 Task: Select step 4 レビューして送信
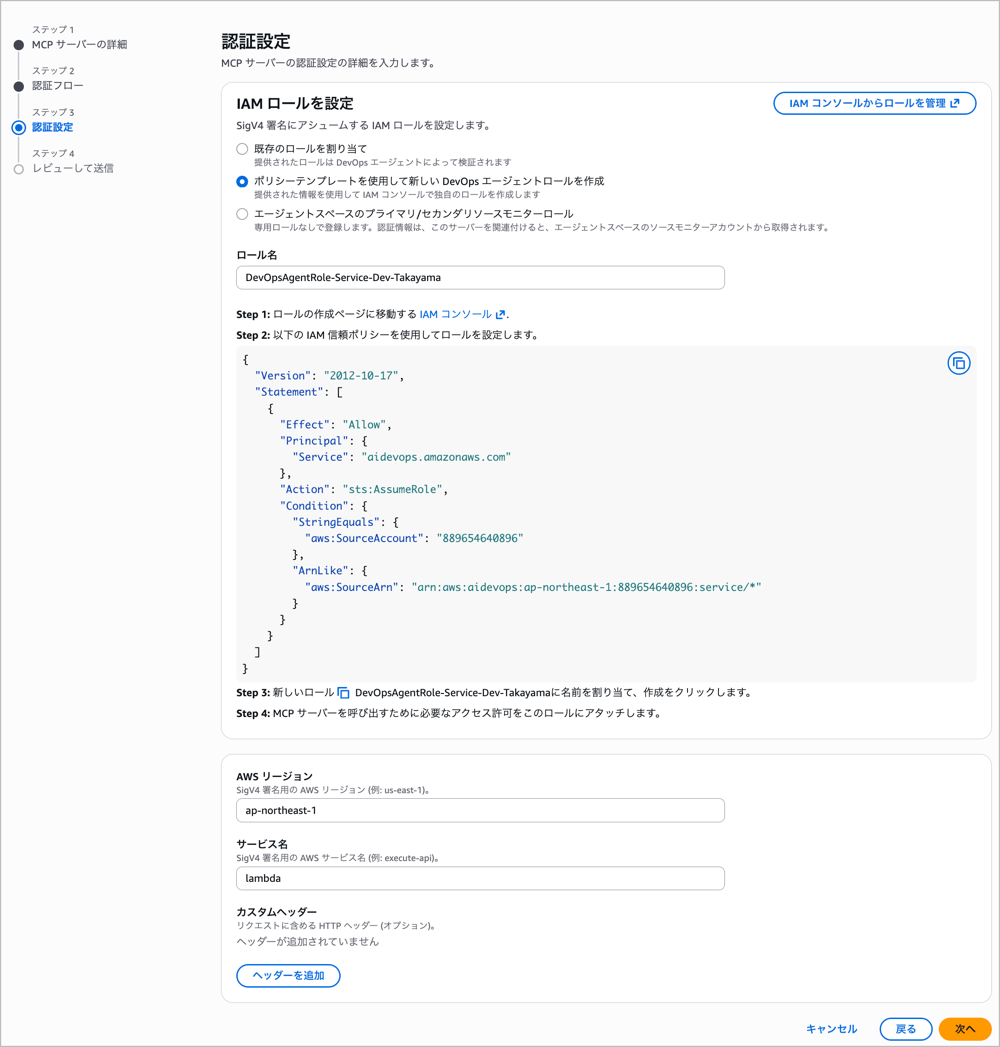tap(73, 168)
